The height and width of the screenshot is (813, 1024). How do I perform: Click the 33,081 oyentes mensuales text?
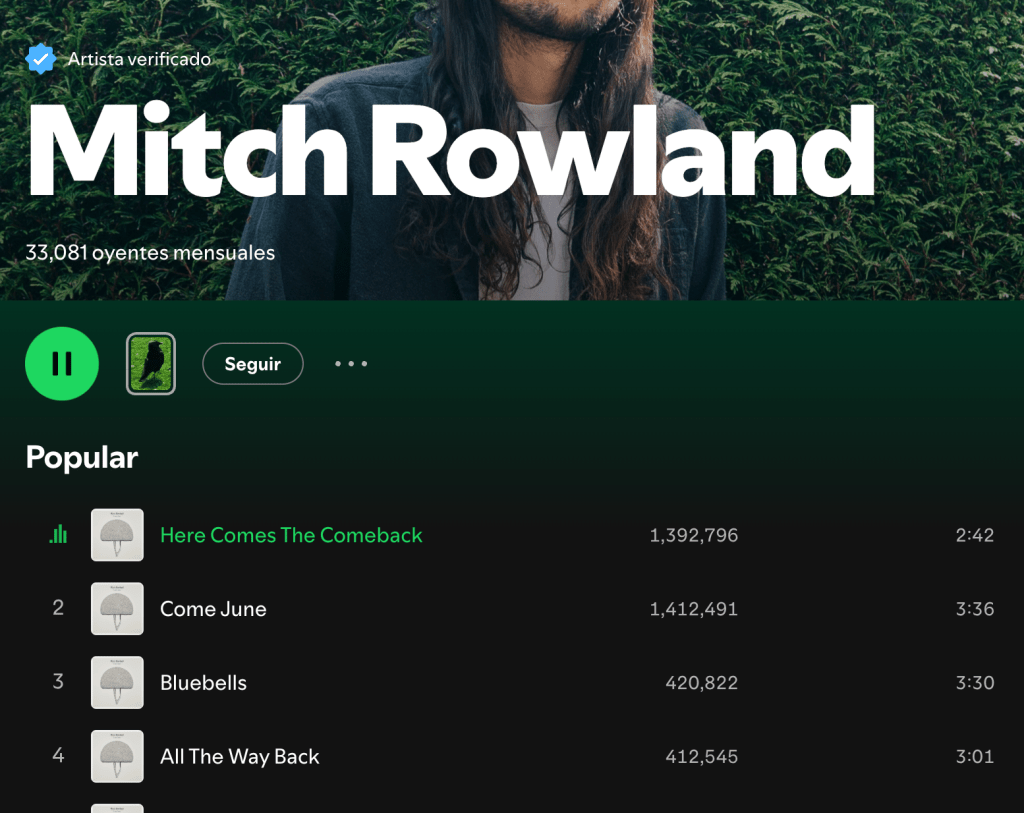point(150,253)
